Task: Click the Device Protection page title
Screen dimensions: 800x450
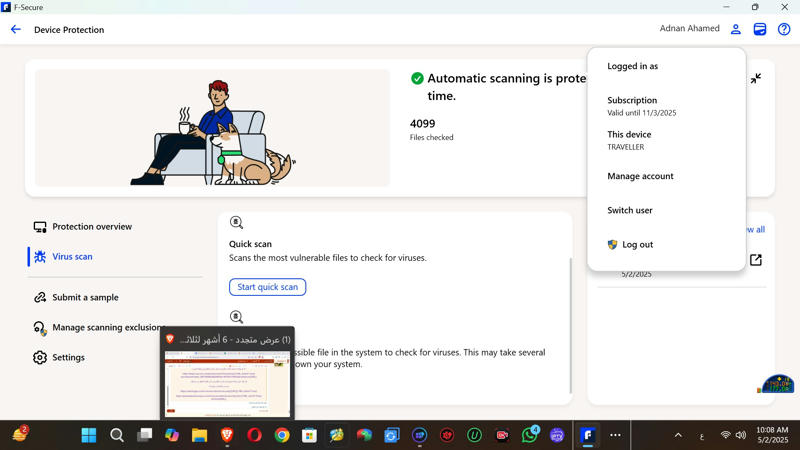Action: [x=69, y=30]
